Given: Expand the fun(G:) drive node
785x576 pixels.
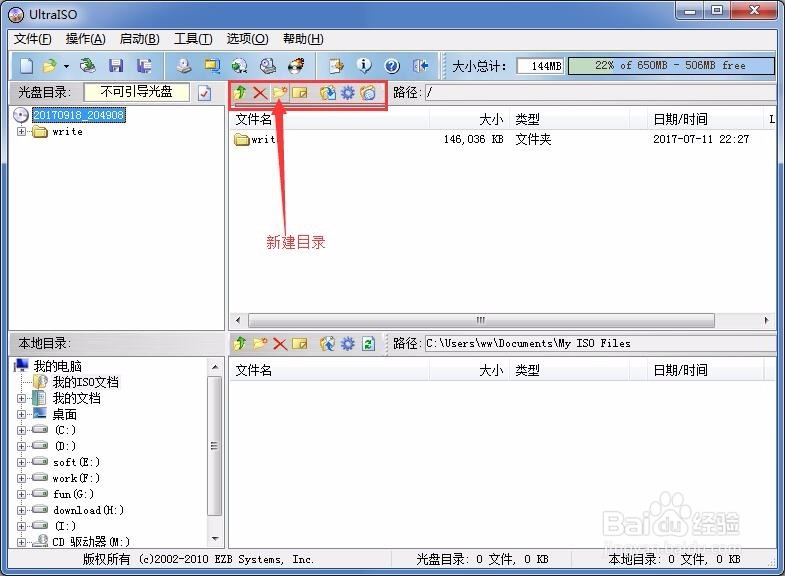Looking at the screenshot, I should tap(21, 494).
